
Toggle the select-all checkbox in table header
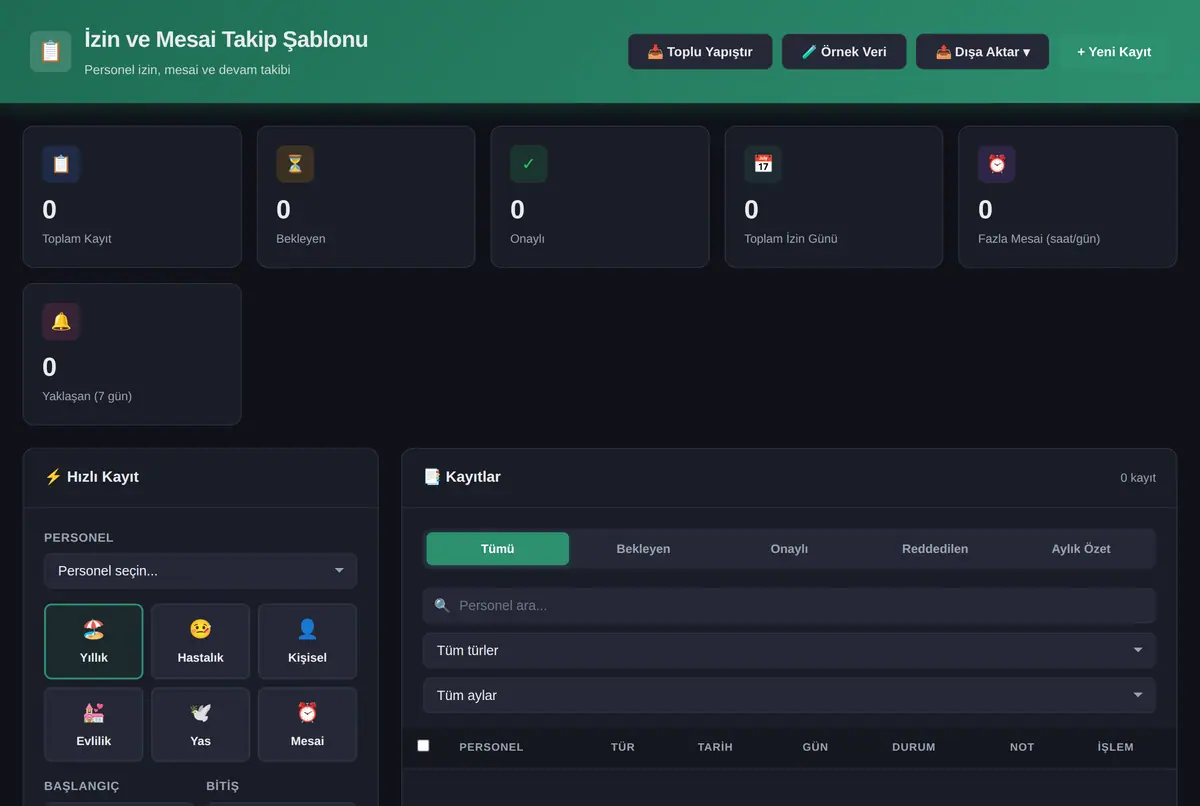click(423, 745)
